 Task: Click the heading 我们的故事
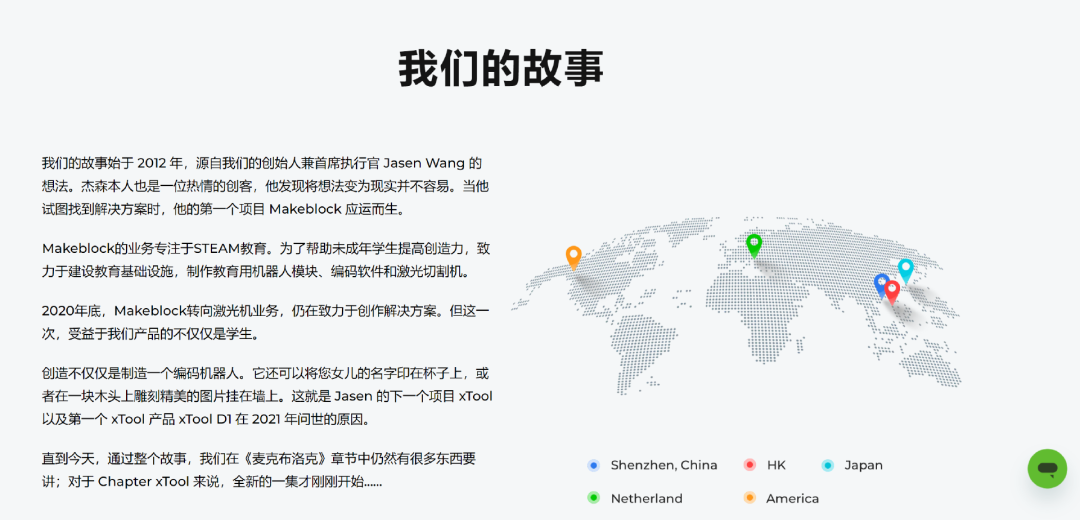501,68
